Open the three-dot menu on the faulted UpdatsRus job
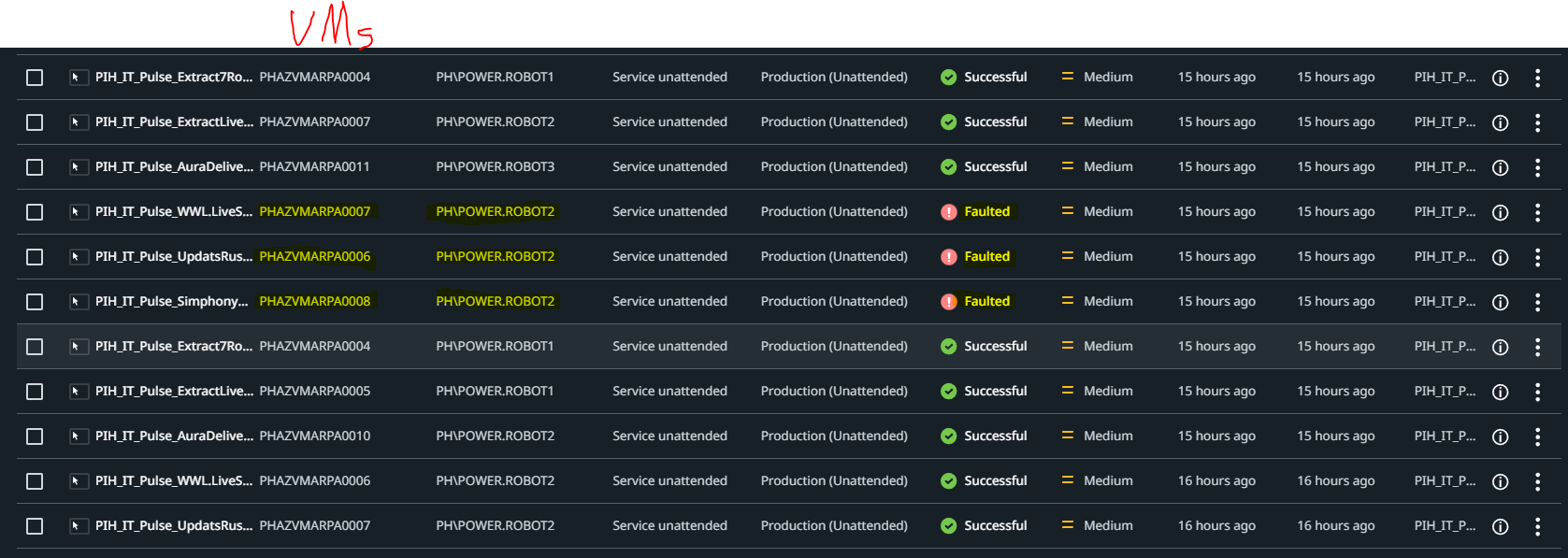Viewport: 1568px width, 558px height. (1537, 257)
